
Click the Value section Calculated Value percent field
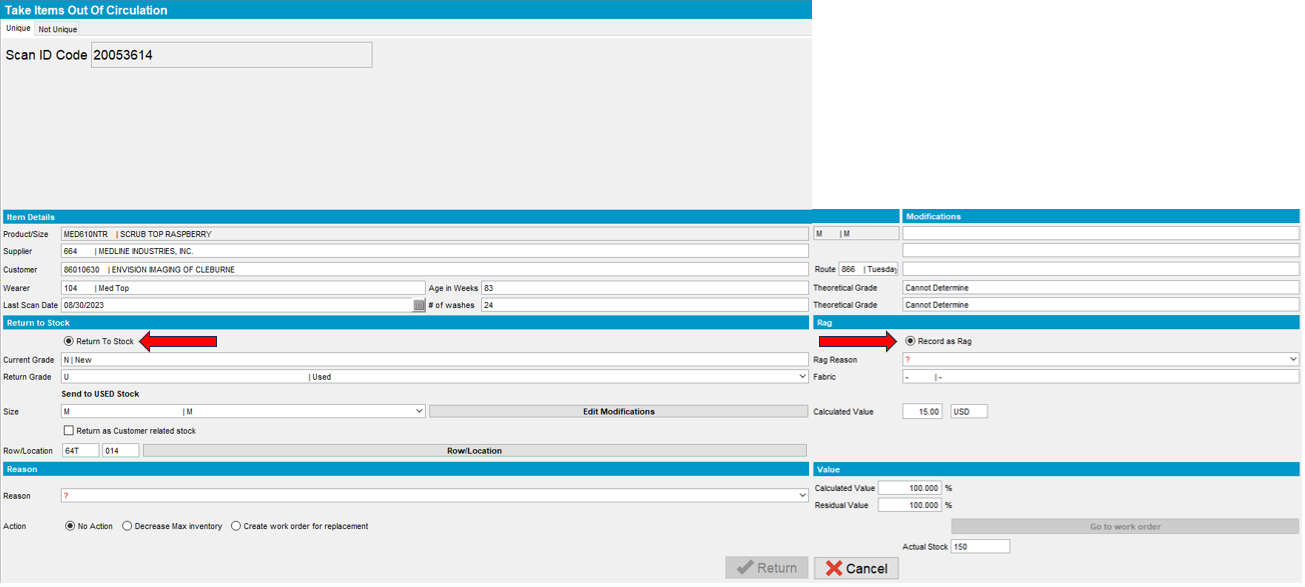click(x=910, y=488)
